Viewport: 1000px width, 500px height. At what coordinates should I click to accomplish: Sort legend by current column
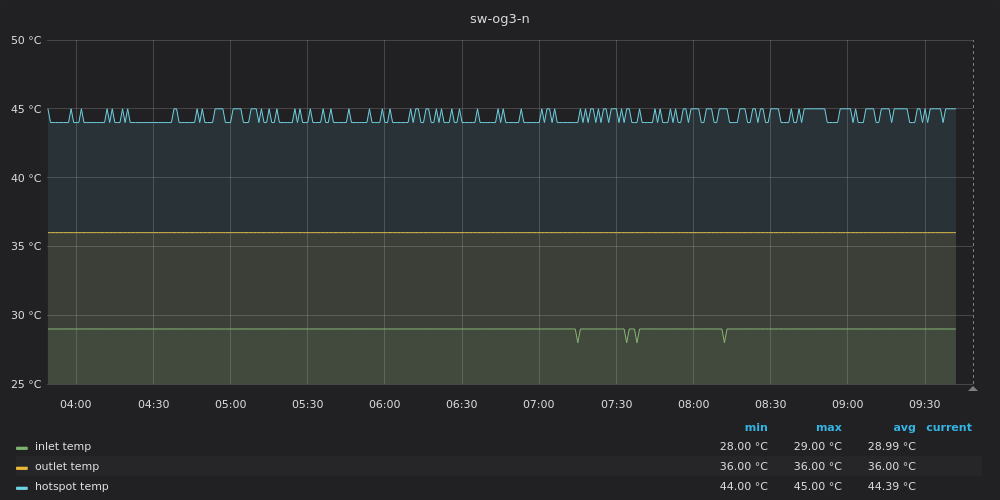point(948,428)
